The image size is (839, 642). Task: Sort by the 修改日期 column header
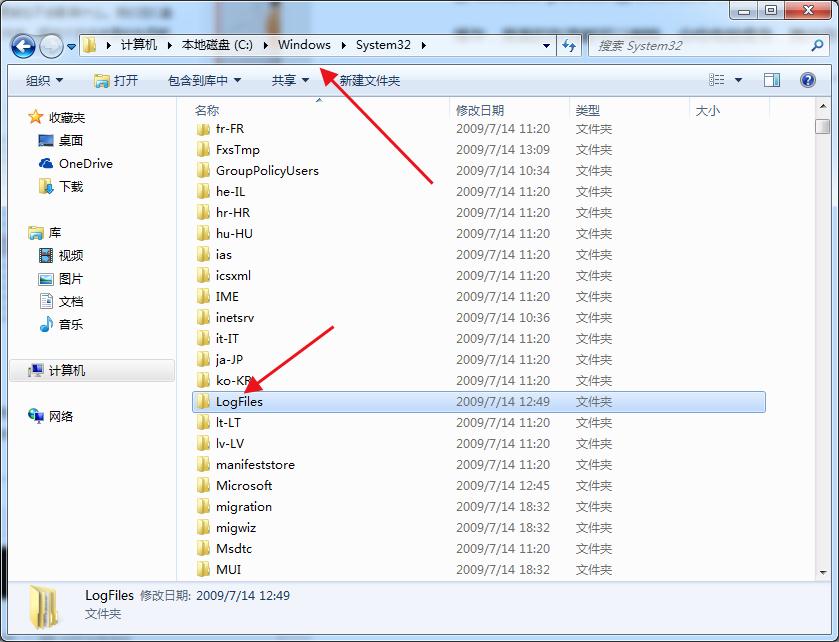(480, 111)
